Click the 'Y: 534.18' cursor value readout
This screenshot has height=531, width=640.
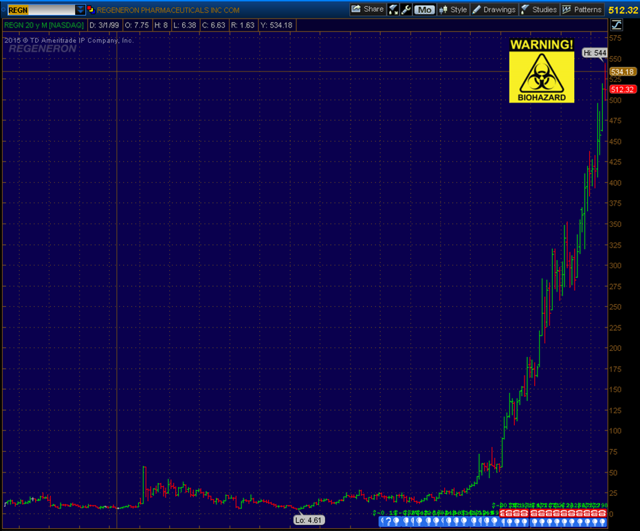[x=276, y=25]
